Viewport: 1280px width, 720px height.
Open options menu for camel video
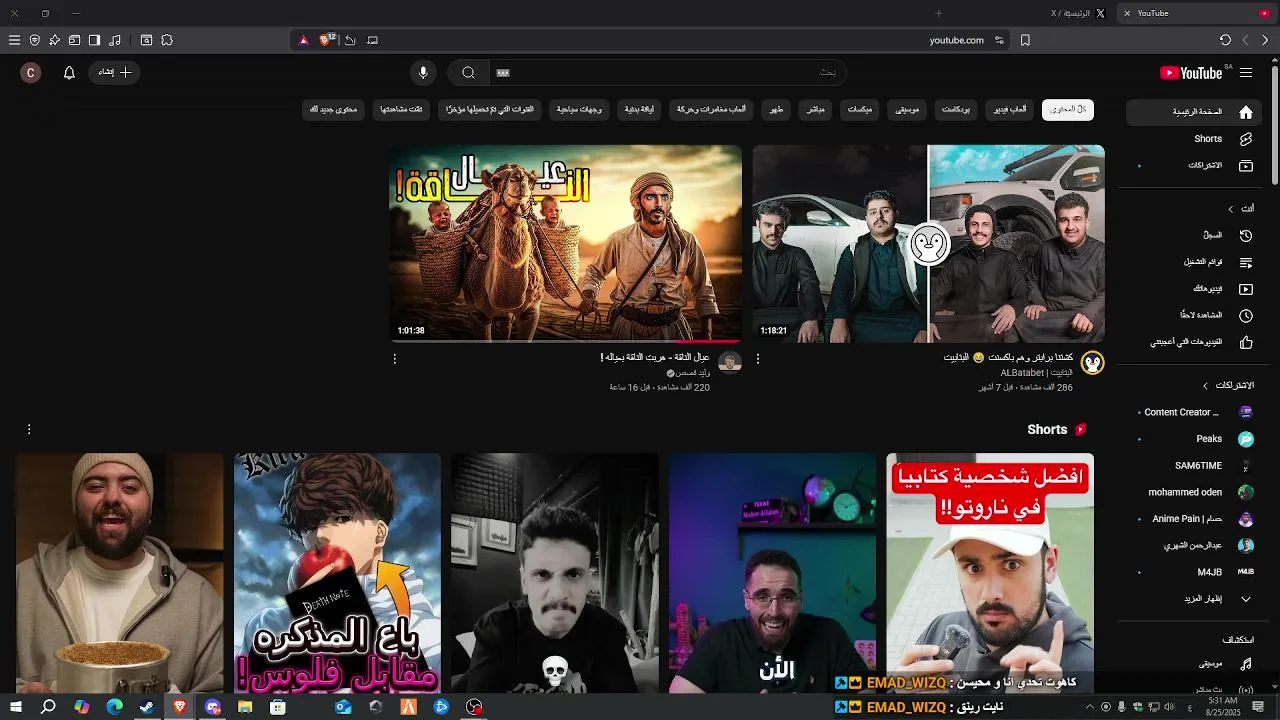[395, 358]
